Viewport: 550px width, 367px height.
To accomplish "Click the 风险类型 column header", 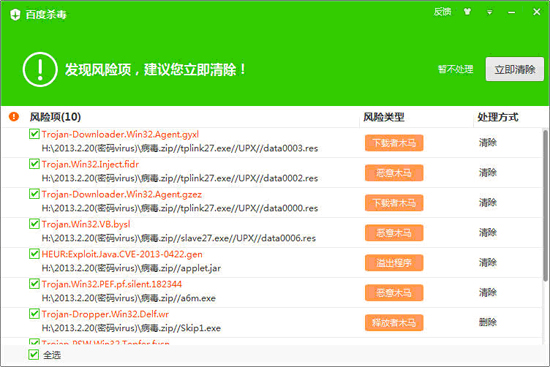I will point(384,117).
